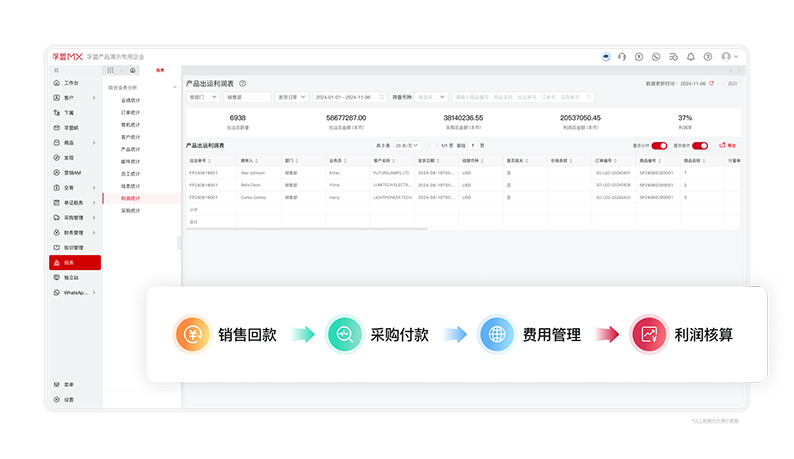This screenshot has width=794, height=459.
Task: Refresh data using red refresh icon
Action: click(712, 84)
